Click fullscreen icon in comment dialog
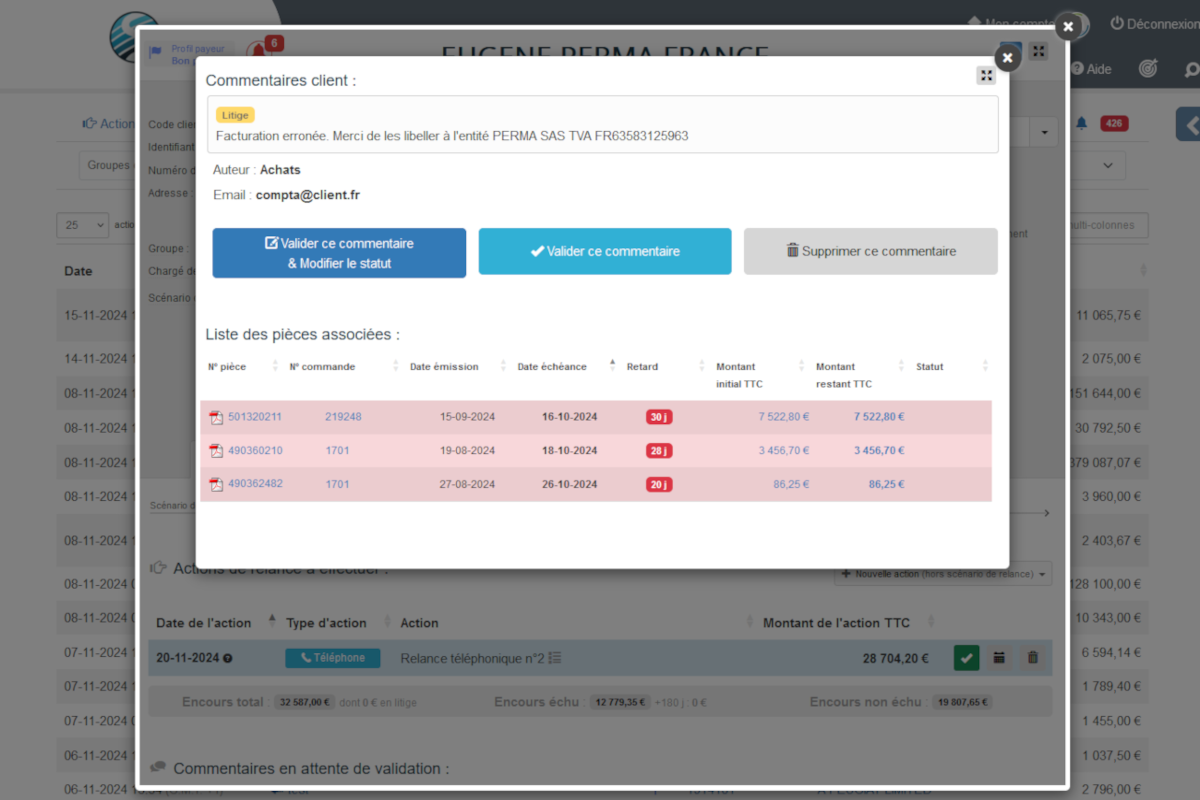1200x800 pixels. tap(986, 76)
